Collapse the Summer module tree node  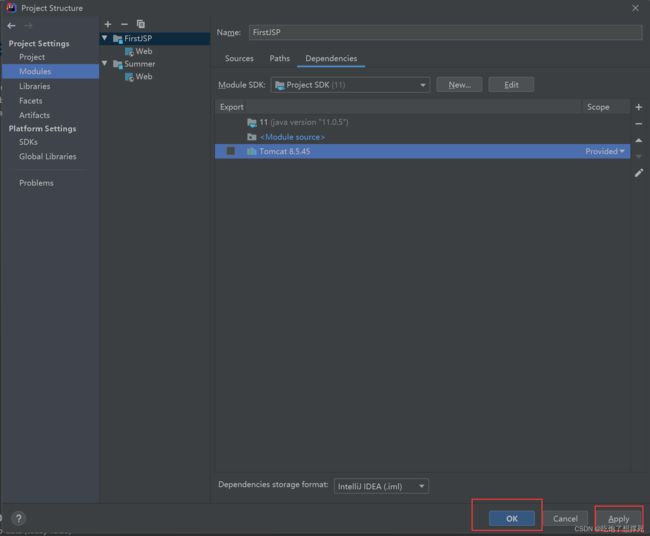pyautogui.click(x=104, y=63)
